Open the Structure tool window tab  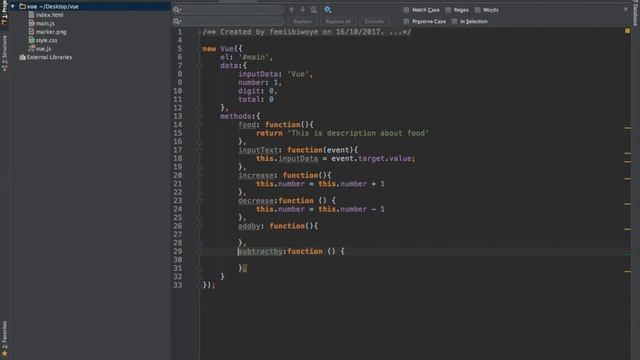(x=4, y=53)
